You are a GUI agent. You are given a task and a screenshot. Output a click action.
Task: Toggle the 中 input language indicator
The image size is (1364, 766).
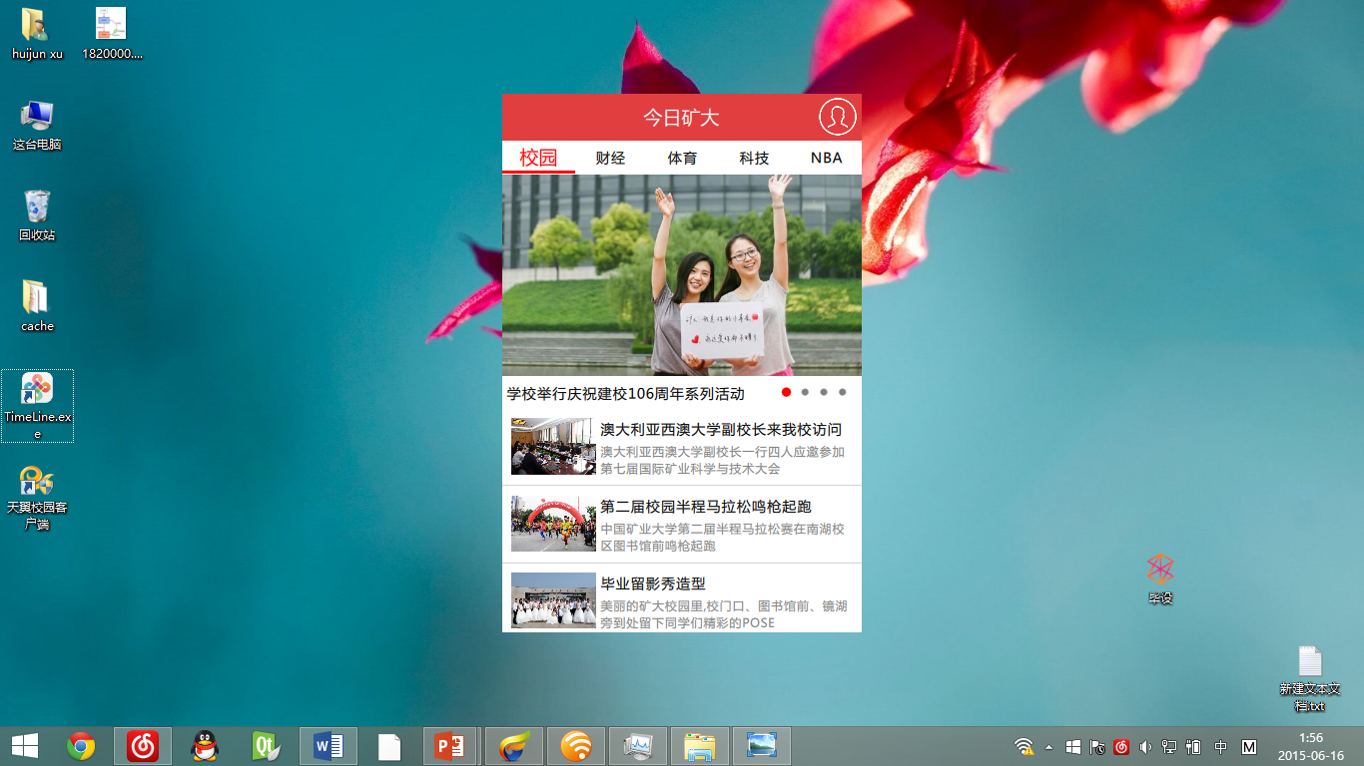pos(1221,747)
